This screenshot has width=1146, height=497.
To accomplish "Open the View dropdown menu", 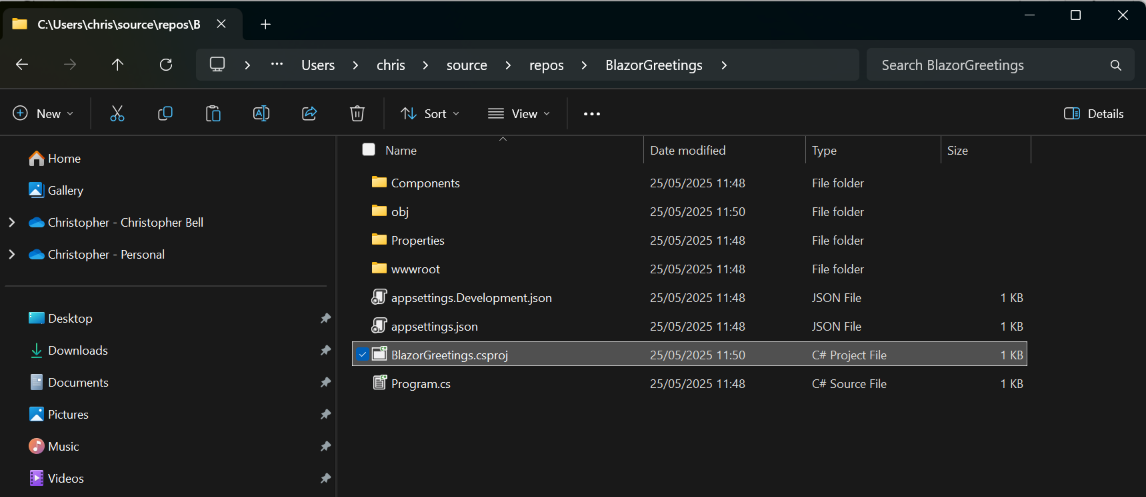I will (x=519, y=114).
